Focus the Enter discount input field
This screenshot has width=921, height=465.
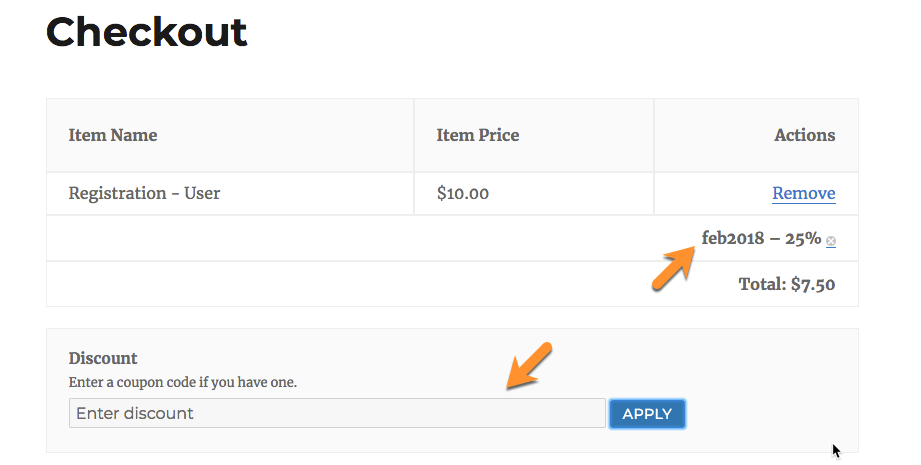(x=337, y=413)
